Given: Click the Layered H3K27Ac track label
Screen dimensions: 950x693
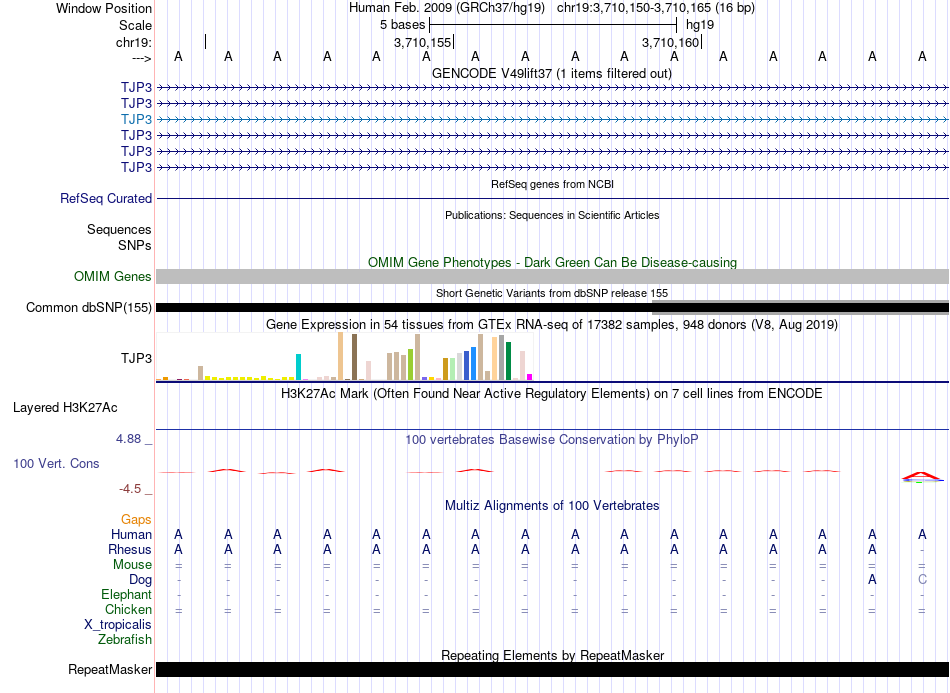Looking at the screenshot, I should 65,408.
